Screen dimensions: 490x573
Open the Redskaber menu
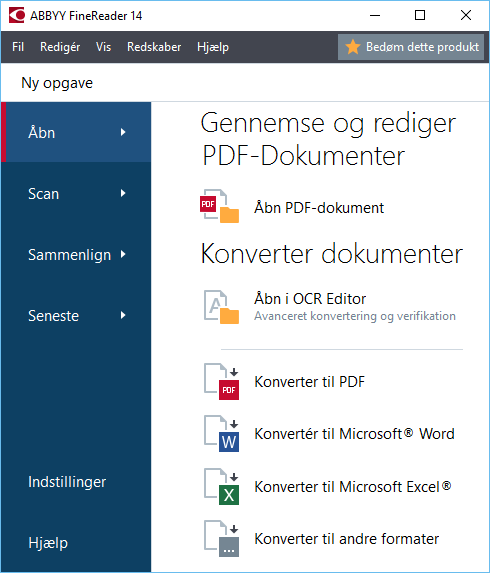click(154, 47)
